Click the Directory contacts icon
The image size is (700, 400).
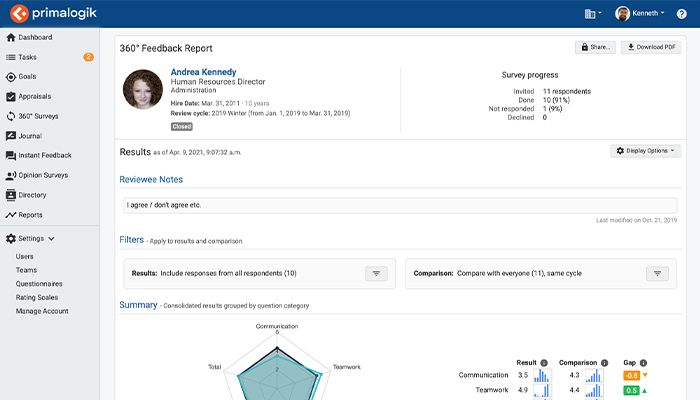pos(11,195)
